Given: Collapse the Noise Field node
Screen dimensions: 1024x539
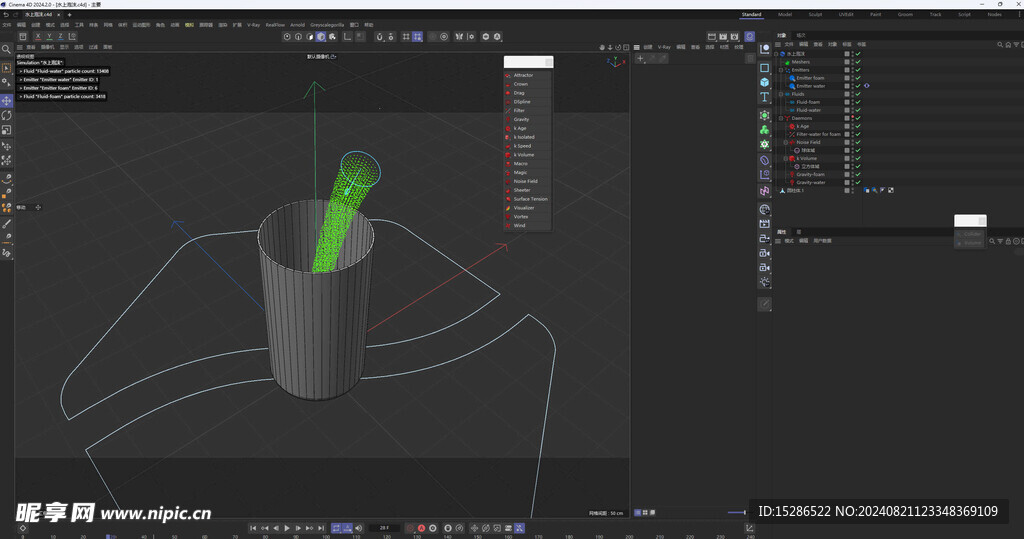Looking at the screenshot, I should (x=786, y=142).
